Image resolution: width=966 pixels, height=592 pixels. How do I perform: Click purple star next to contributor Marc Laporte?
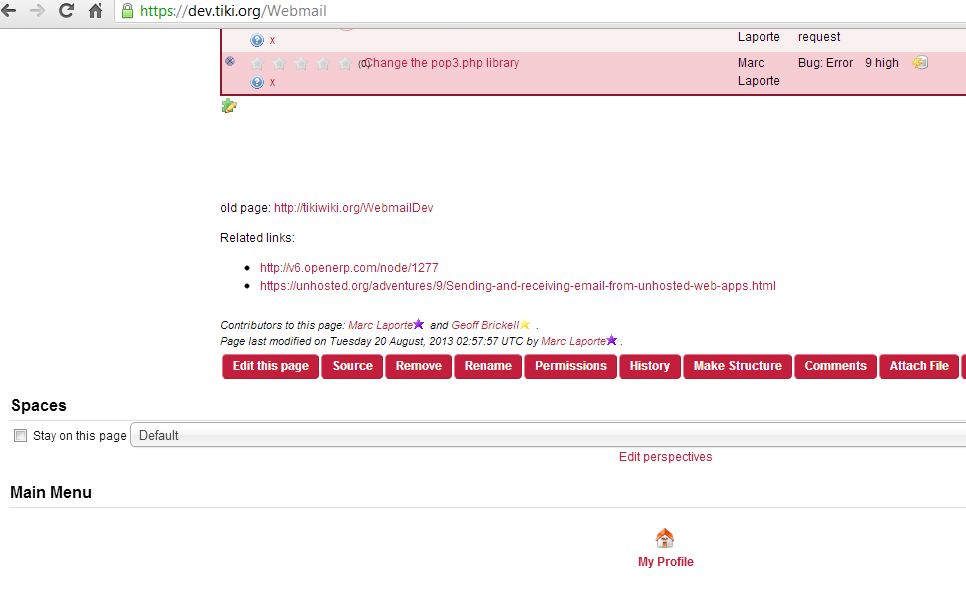coord(419,324)
